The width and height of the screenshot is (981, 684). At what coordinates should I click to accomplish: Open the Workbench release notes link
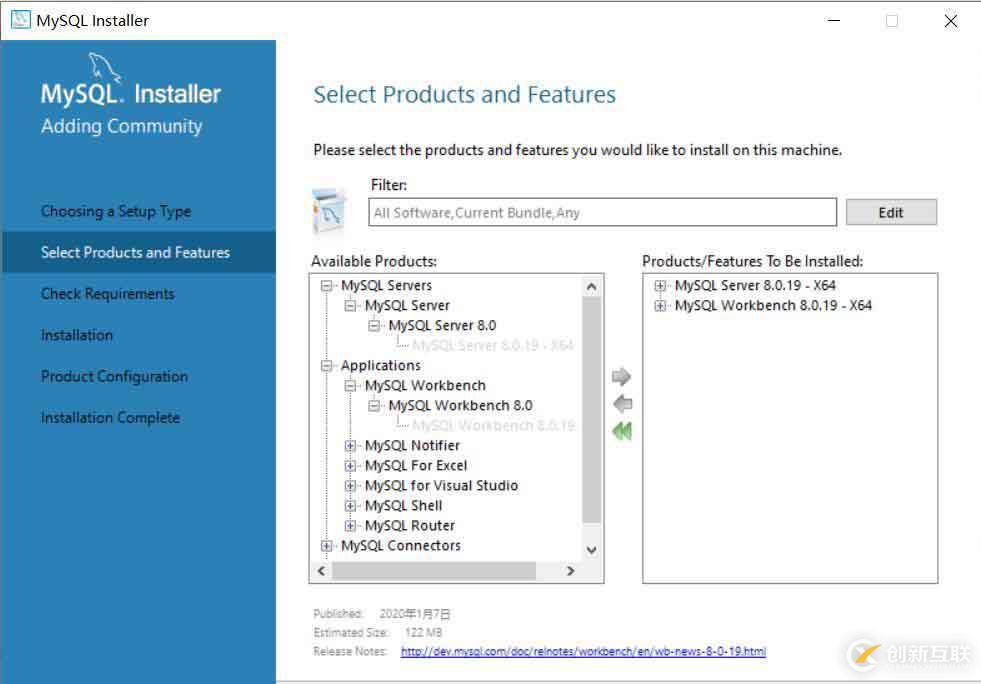tap(583, 651)
